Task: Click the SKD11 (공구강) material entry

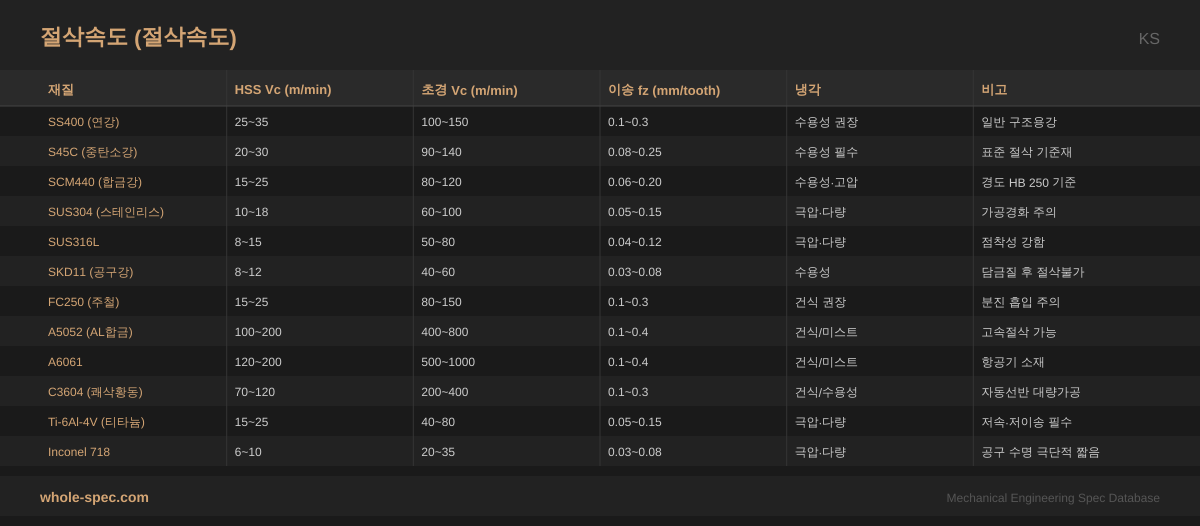Action: [90, 272]
